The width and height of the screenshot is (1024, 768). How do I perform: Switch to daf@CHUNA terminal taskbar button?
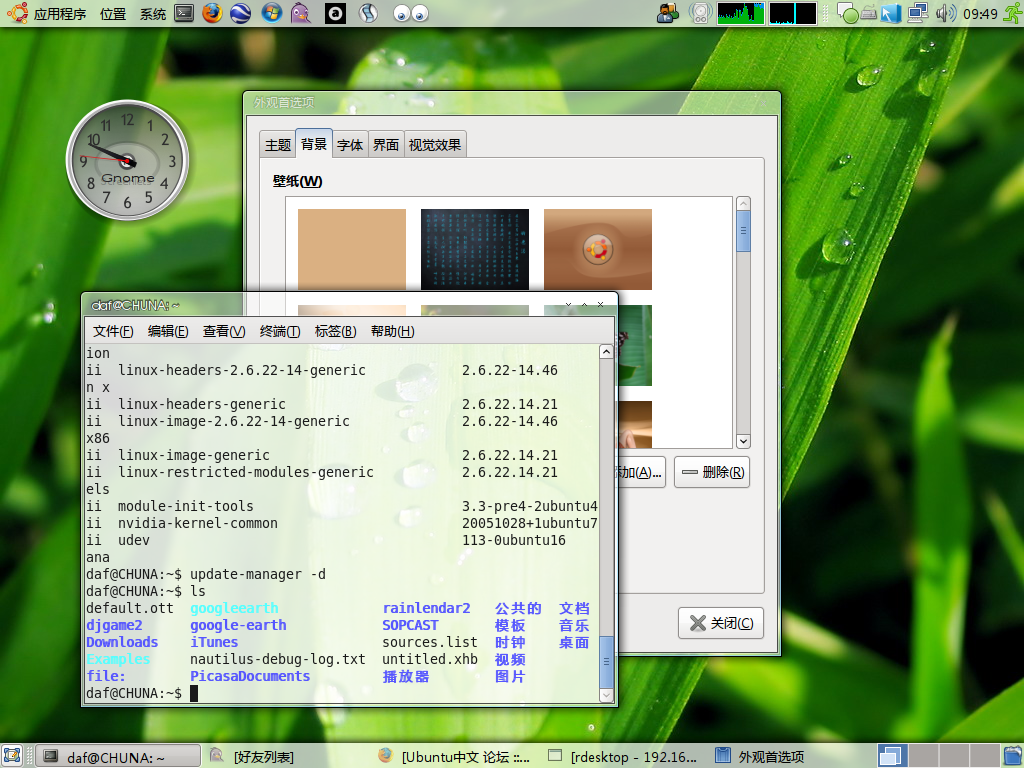click(x=118, y=756)
